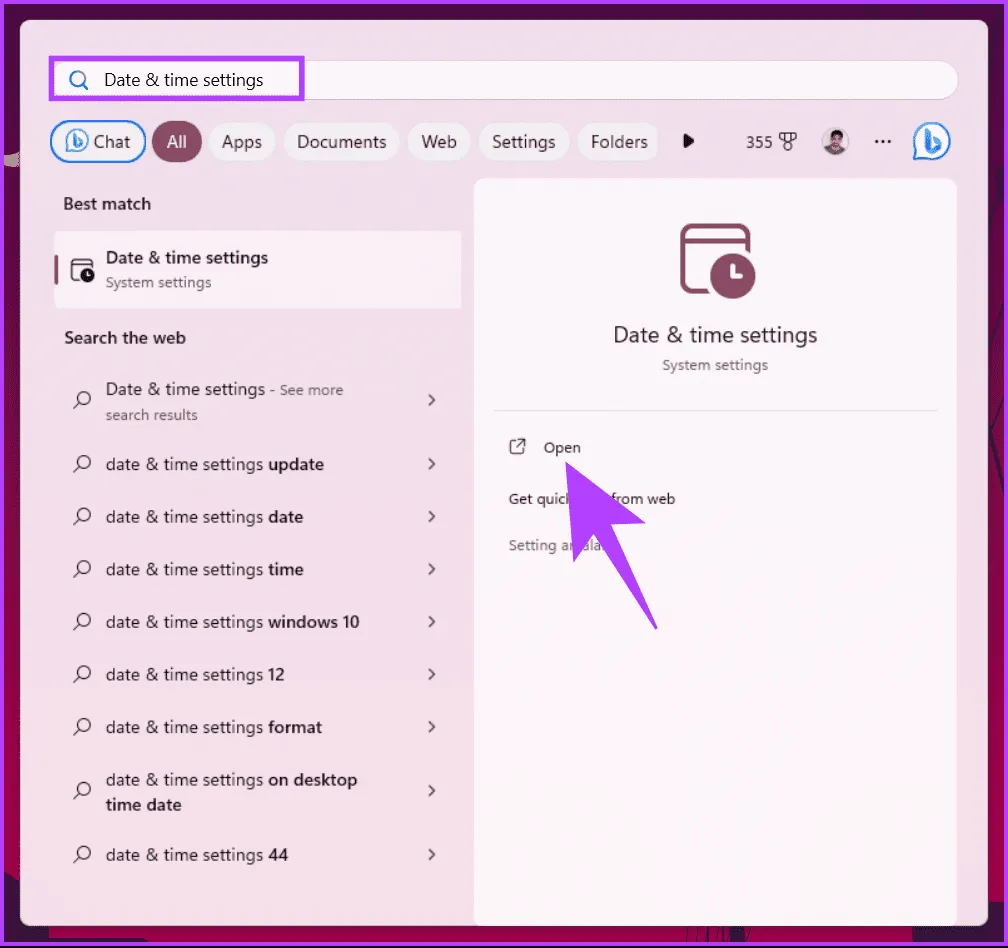The width and height of the screenshot is (1008, 948).
Task: Select 'date & time settings 44' web suggestion
Action: coord(196,855)
